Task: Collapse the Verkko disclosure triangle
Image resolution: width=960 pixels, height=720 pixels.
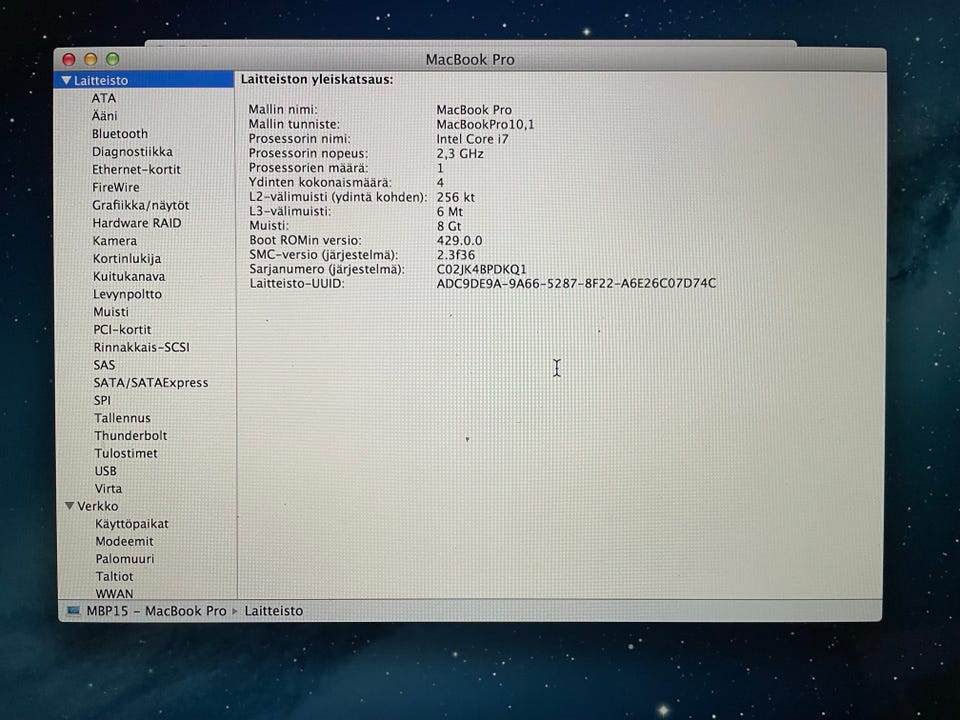Action: pyautogui.click(x=70, y=506)
